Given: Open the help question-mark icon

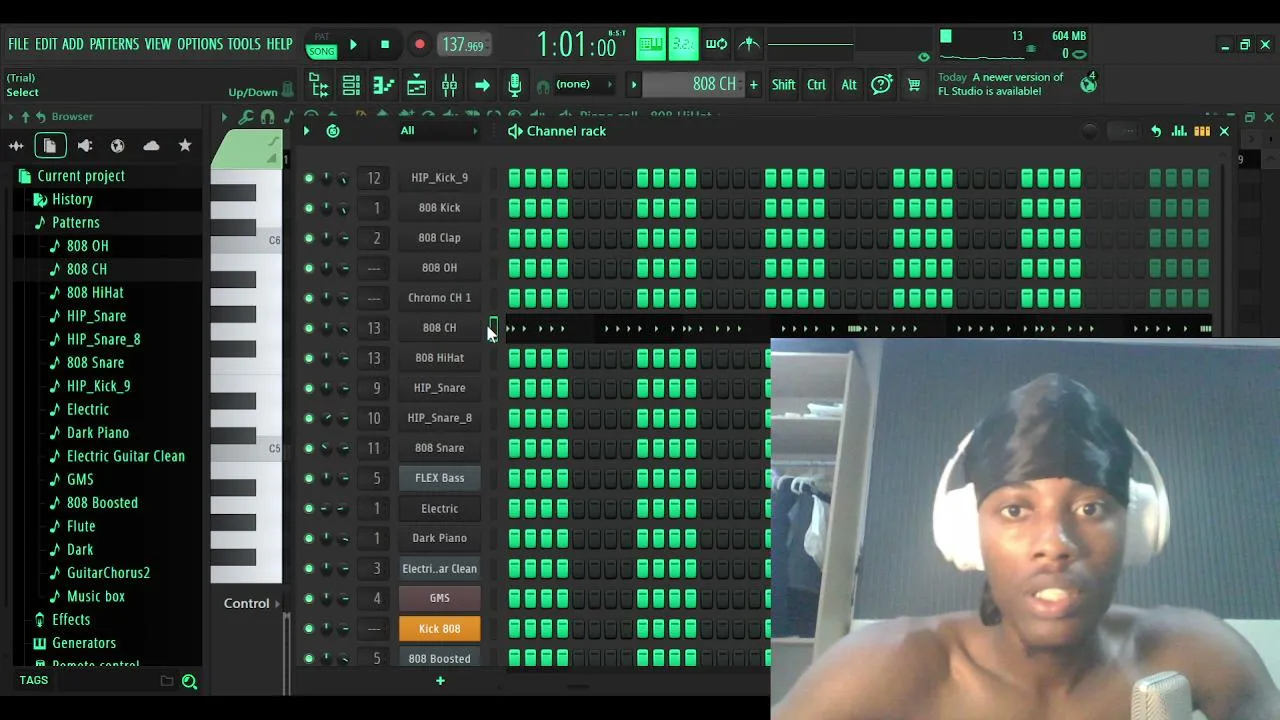Looking at the screenshot, I should [881, 85].
